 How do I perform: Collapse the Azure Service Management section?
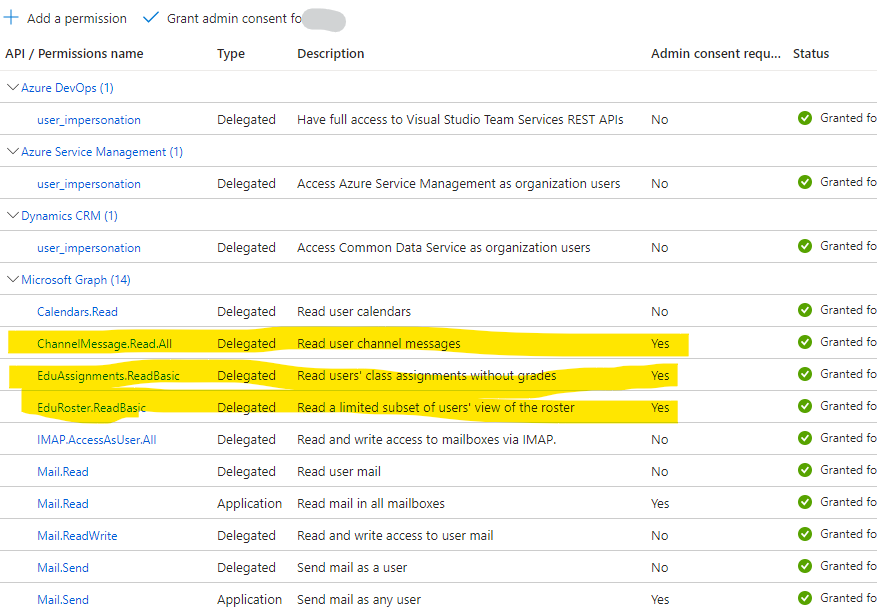pos(12,151)
